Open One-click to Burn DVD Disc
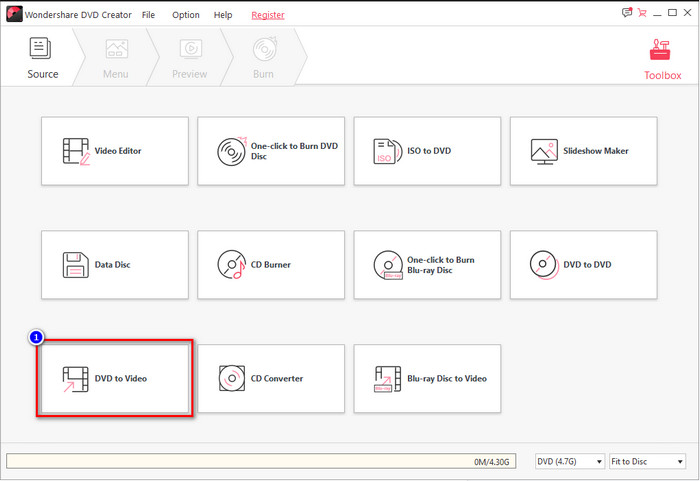700x481 pixels. [x=271, y=151]
